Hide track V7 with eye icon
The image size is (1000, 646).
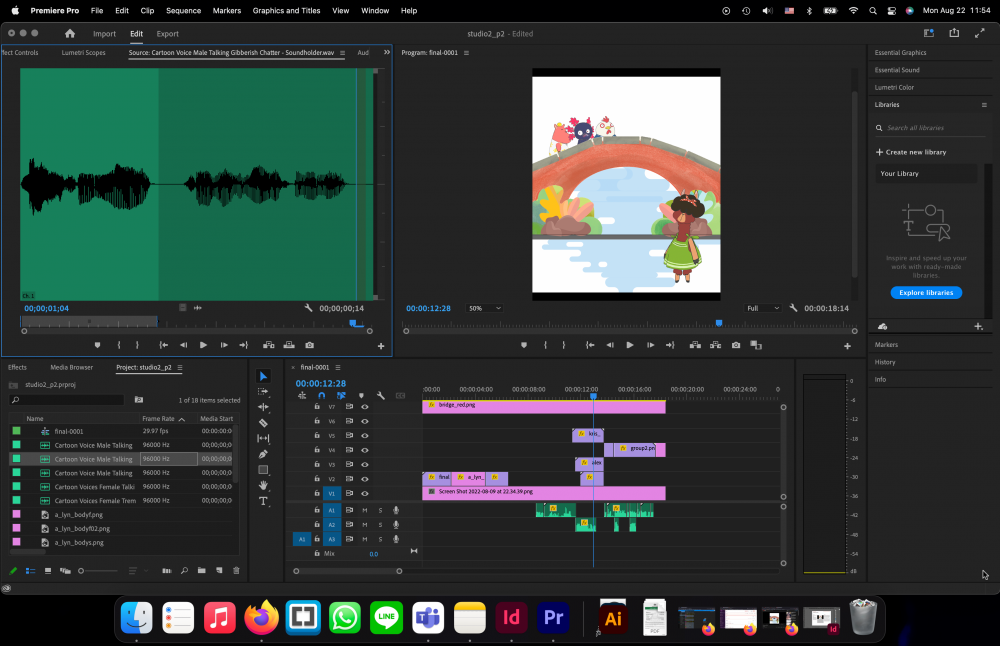point(365,406)
